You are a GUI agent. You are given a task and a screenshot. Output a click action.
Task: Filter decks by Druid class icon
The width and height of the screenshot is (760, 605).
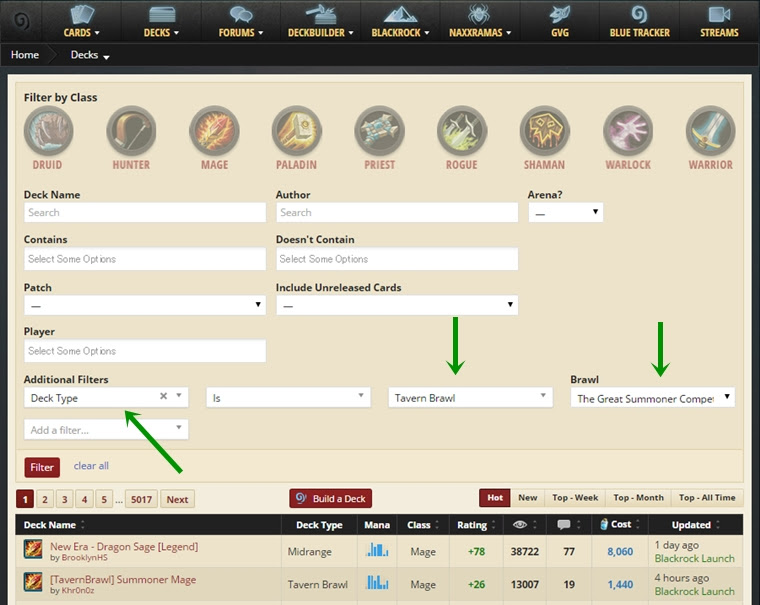48,131
